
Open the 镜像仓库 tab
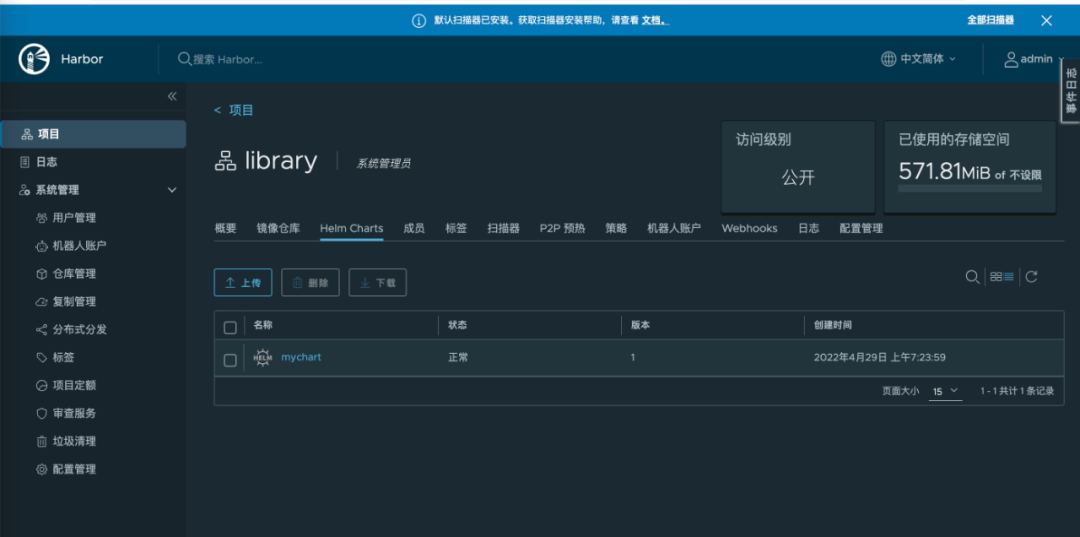point(278,229)
